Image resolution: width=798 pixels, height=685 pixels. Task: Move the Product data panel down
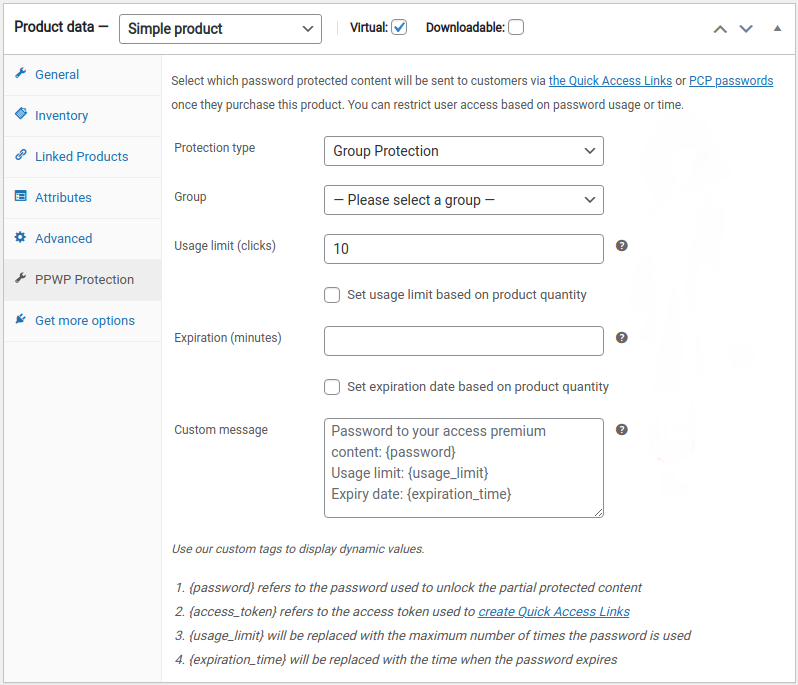(746, 29)
